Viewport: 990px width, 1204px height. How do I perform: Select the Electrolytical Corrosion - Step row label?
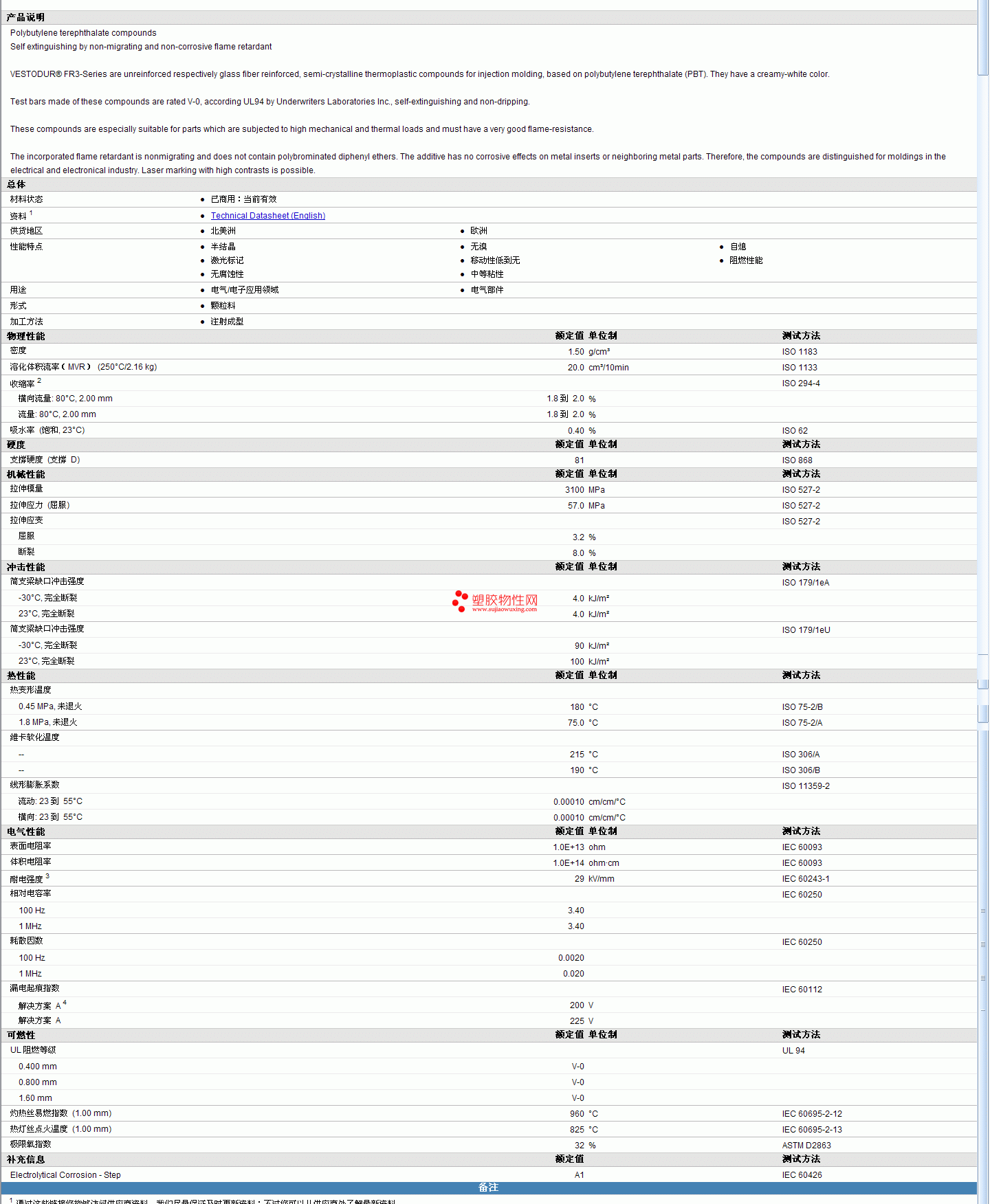coord(65,1175)
